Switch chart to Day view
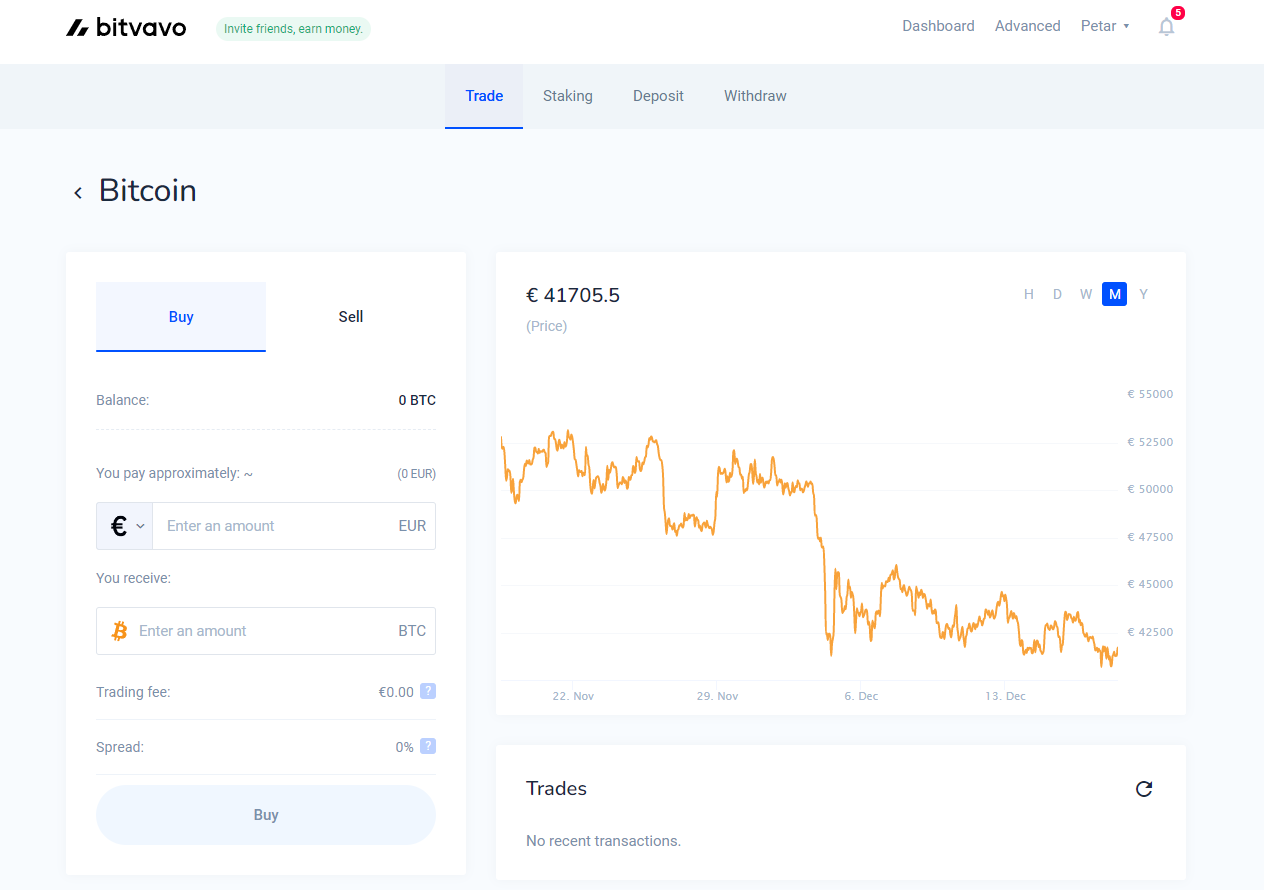This screenshot has width=1264, height=890. coord(1057,294)
